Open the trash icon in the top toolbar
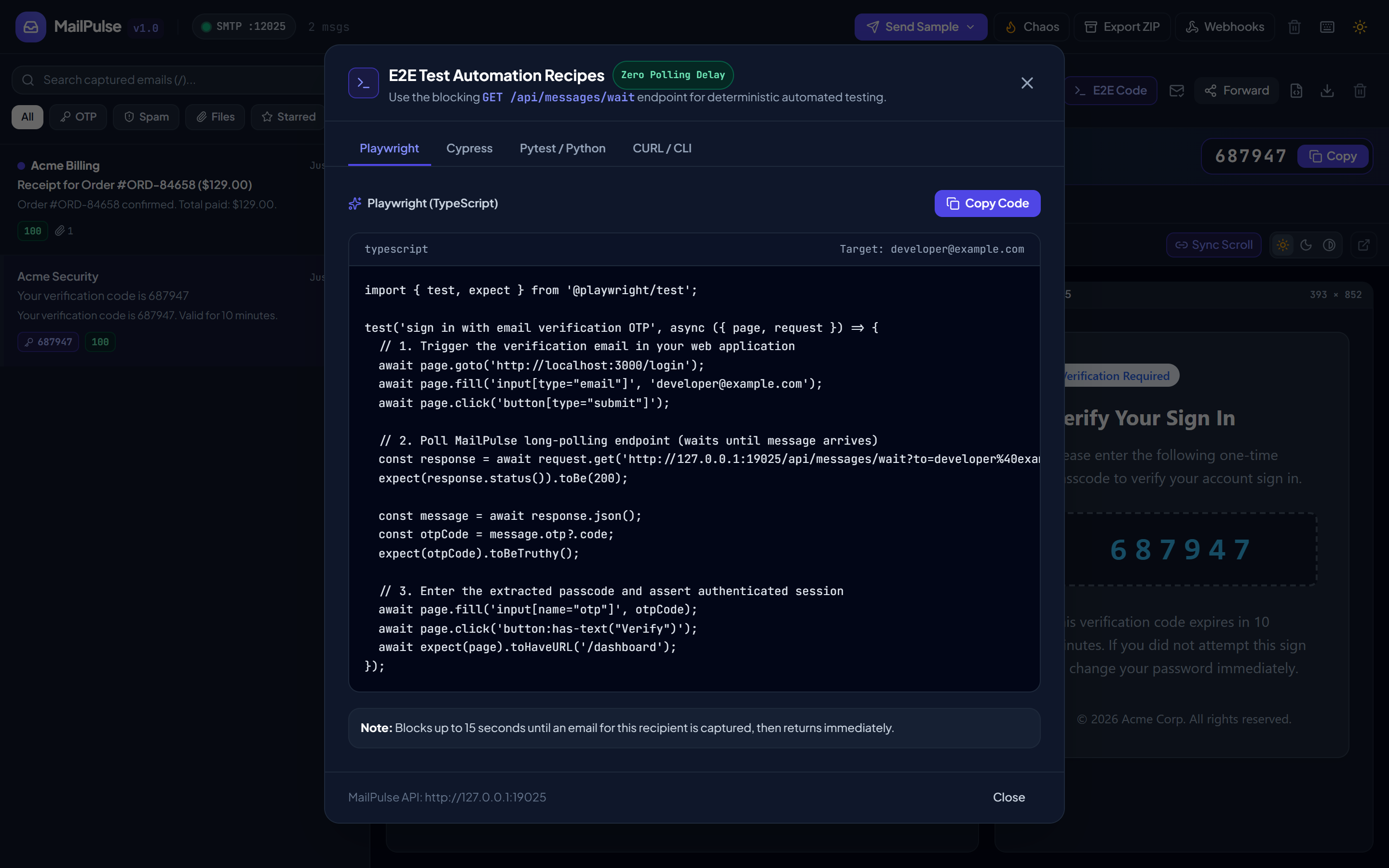The width and height of the screenshot is (1389, 868). (x=1294, y=27)
